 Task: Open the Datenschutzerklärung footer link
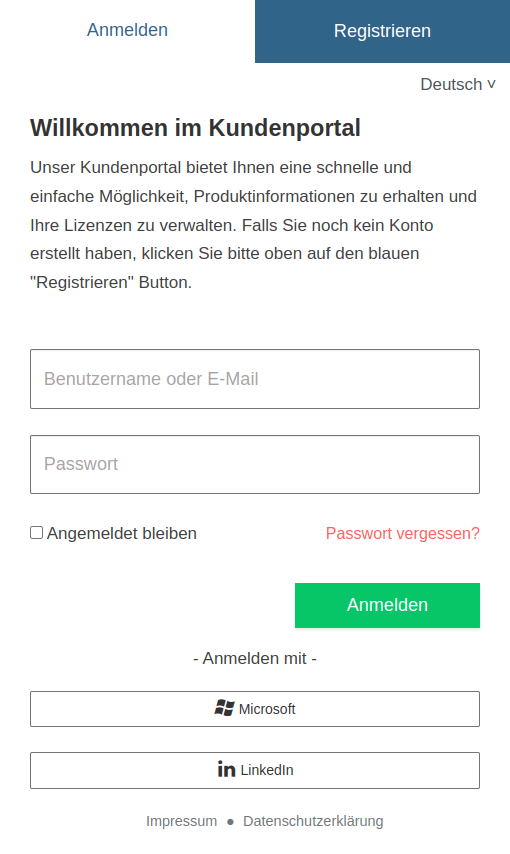(313, 821)
